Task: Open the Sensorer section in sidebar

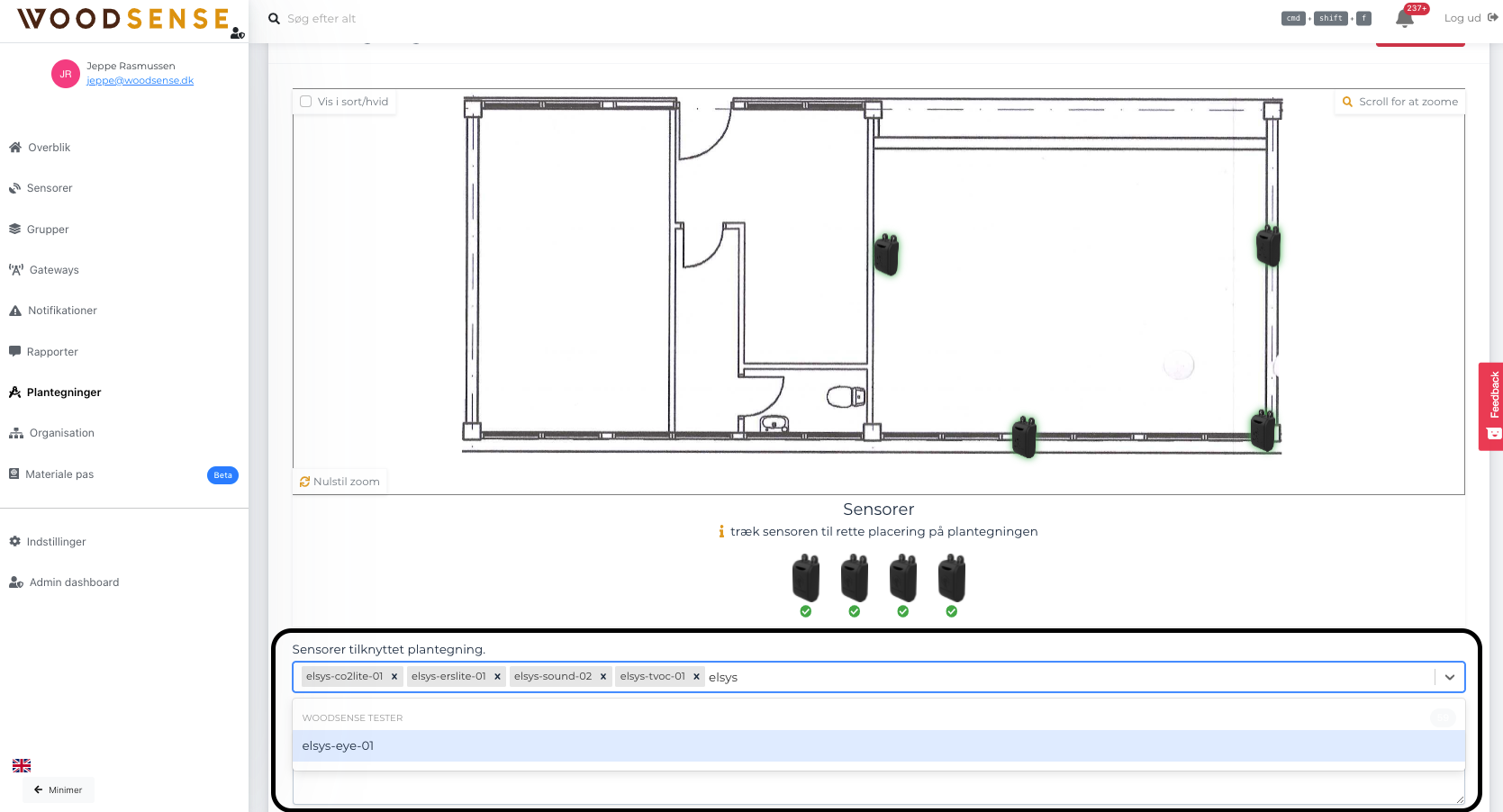Action: 48,187
